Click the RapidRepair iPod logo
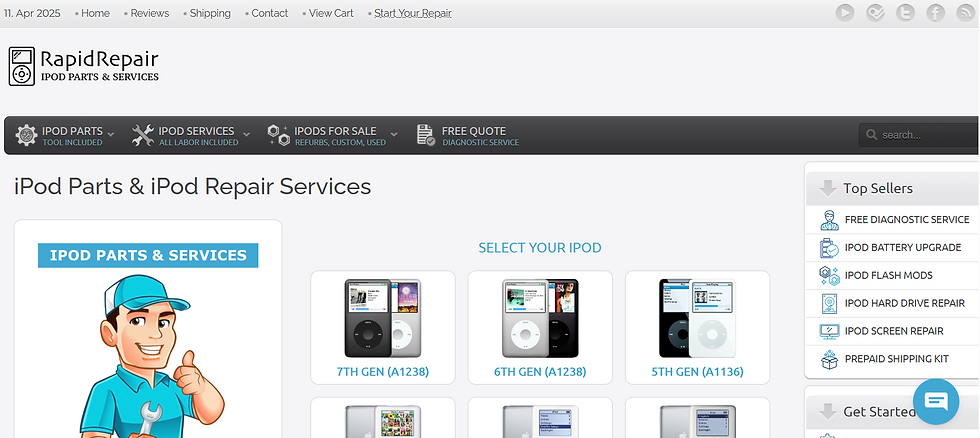Viewport: 980px width, 438px height. click(84, 66)
